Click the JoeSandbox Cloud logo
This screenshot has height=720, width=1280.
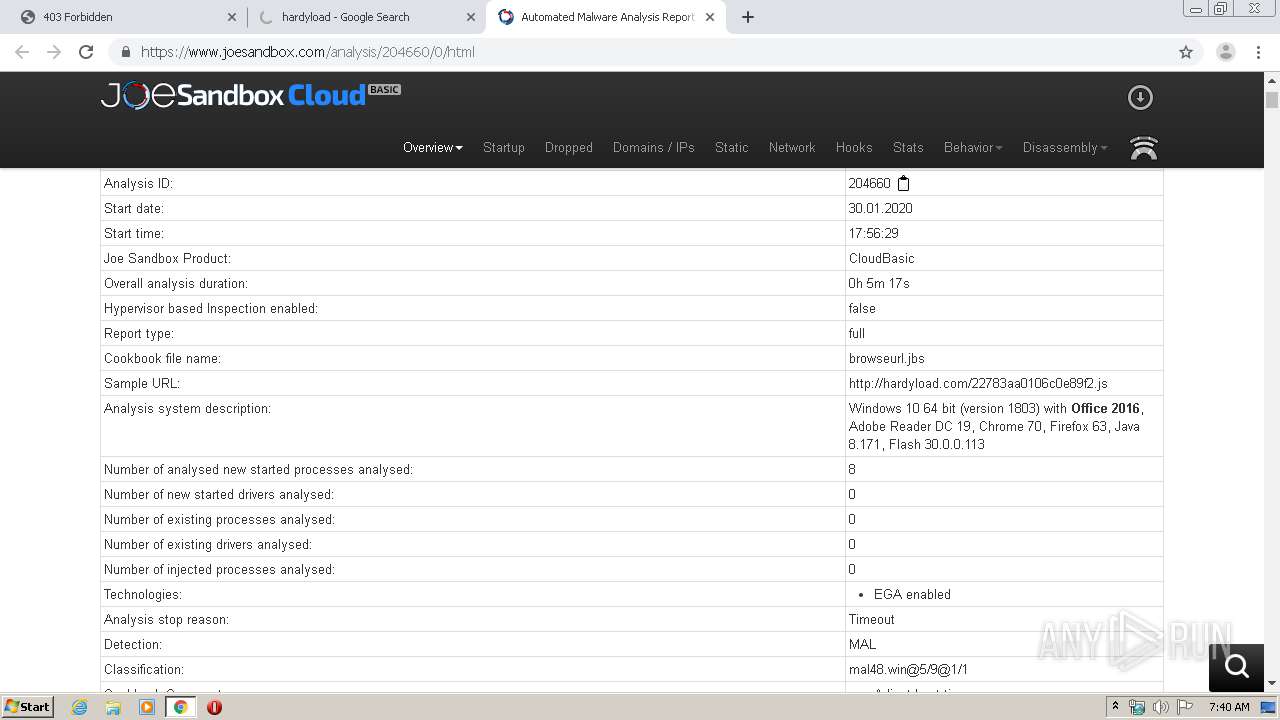[x=250, y=95]
